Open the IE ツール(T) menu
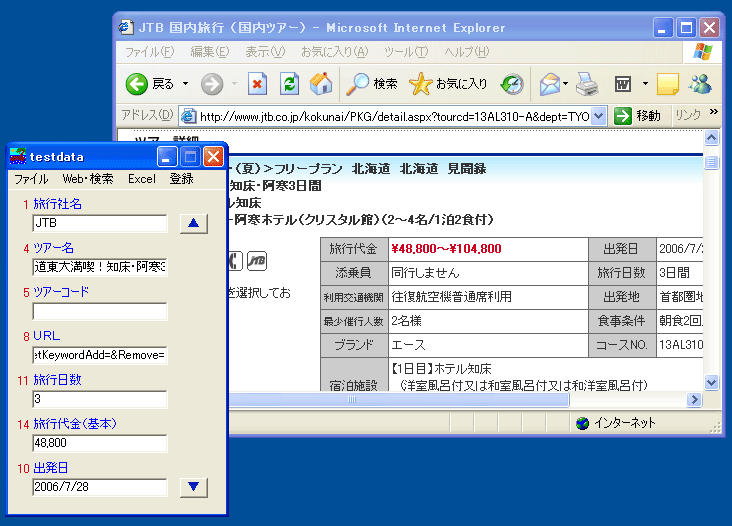This screenshot has height=526, width=732. [x=406, y=52]
